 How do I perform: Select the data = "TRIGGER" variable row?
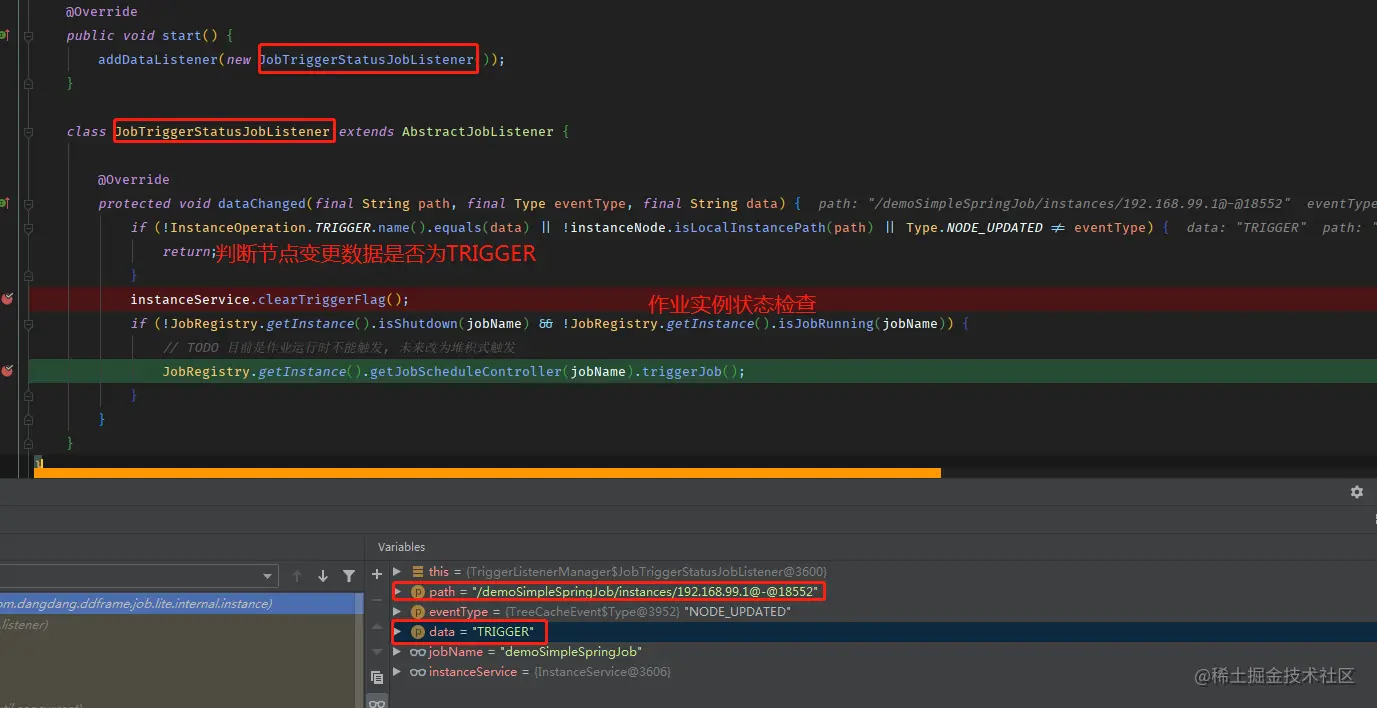tap(884, 632)
